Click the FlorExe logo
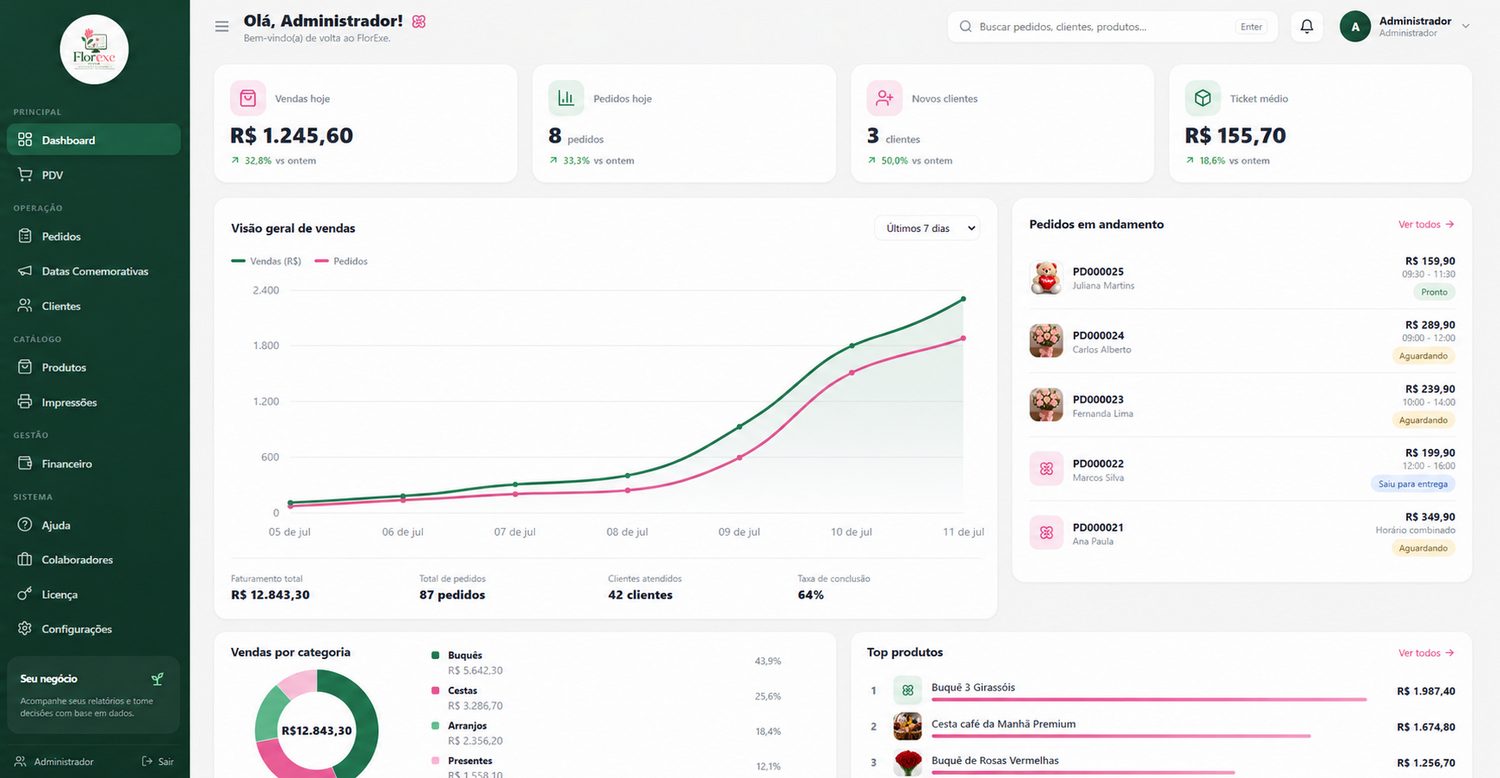This screenshot has width=1500, height=778. (x=94, y=49)
